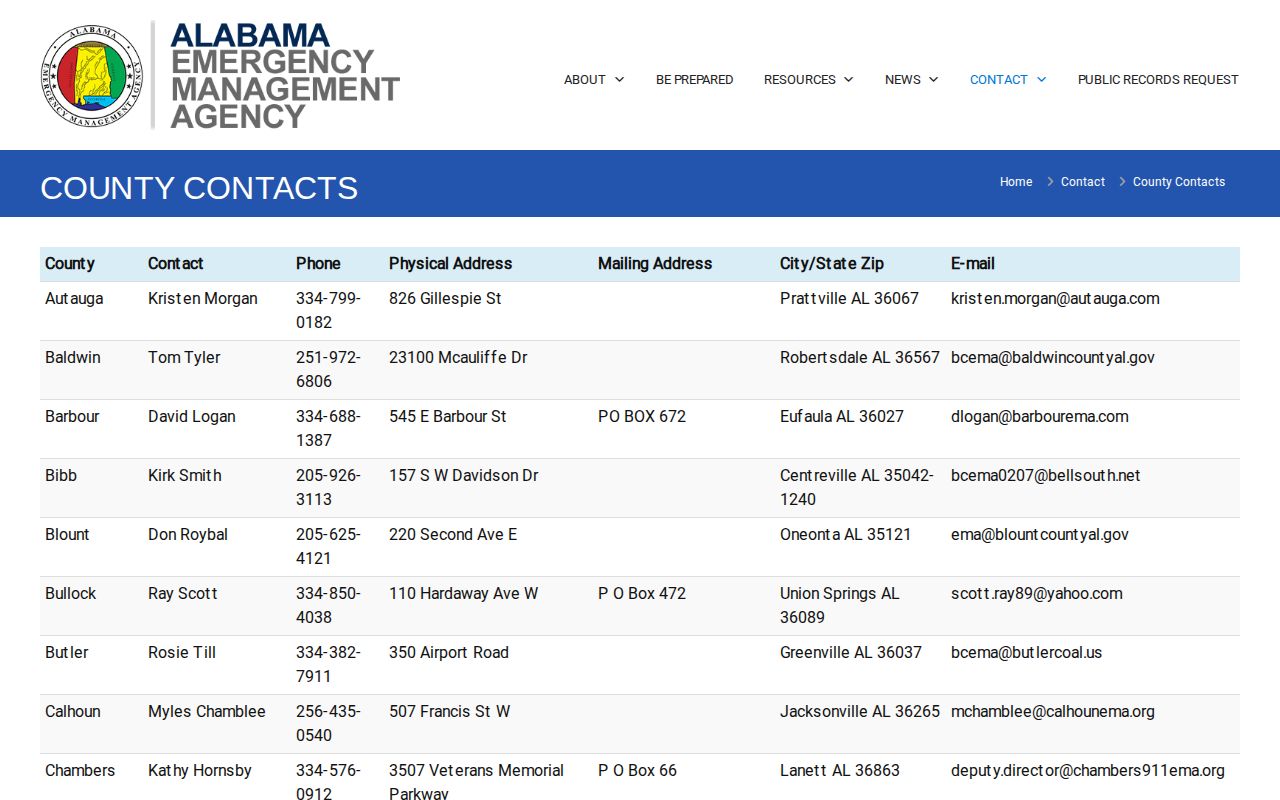Select contact name Ray Scott

click(x=183, y=594)
